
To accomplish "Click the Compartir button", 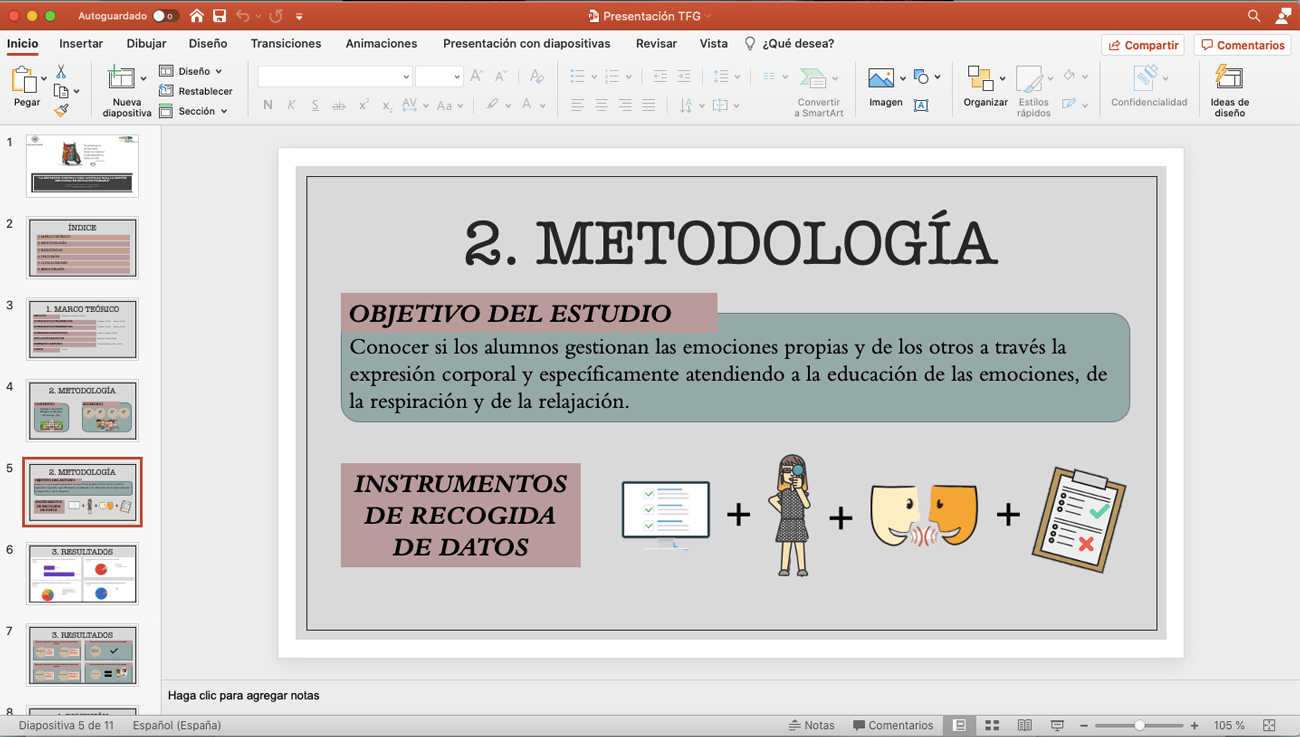I will click(x=1143, y=44).
